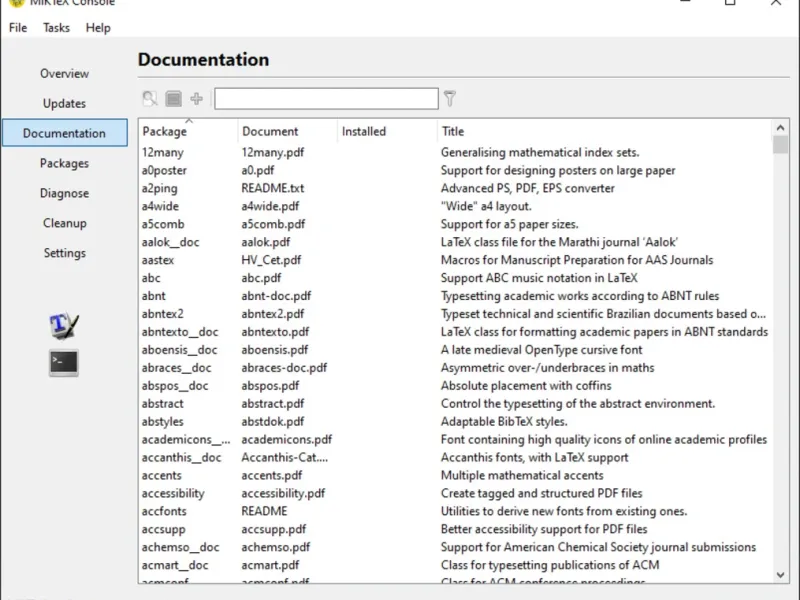Click title 'Support ABC music notation in LaTeX'
The image size is (800, 600).
tap(539, 278)
